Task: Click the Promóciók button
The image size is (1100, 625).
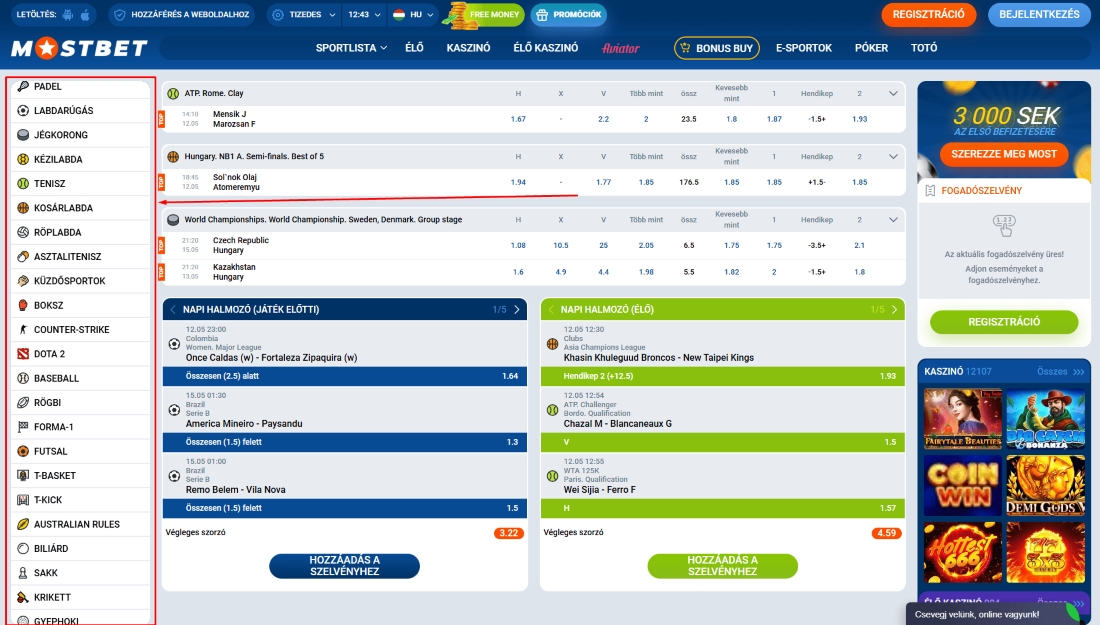Action: pos(568,14)
